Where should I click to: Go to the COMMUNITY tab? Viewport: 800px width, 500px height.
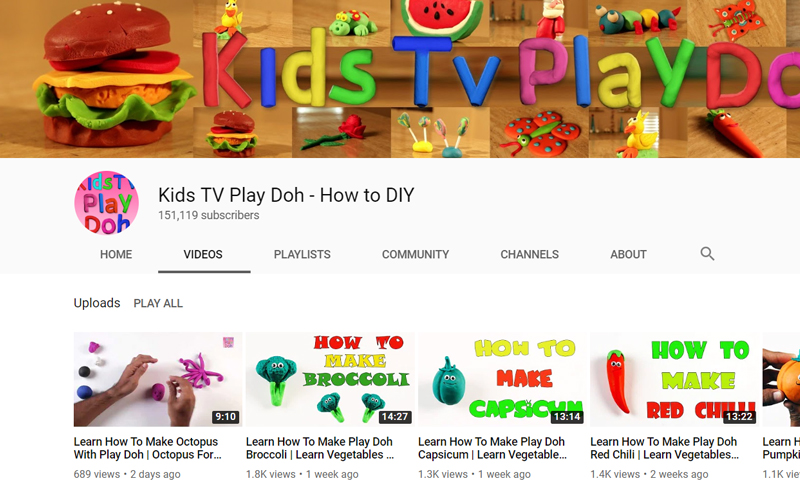click(x=415, y=255)
